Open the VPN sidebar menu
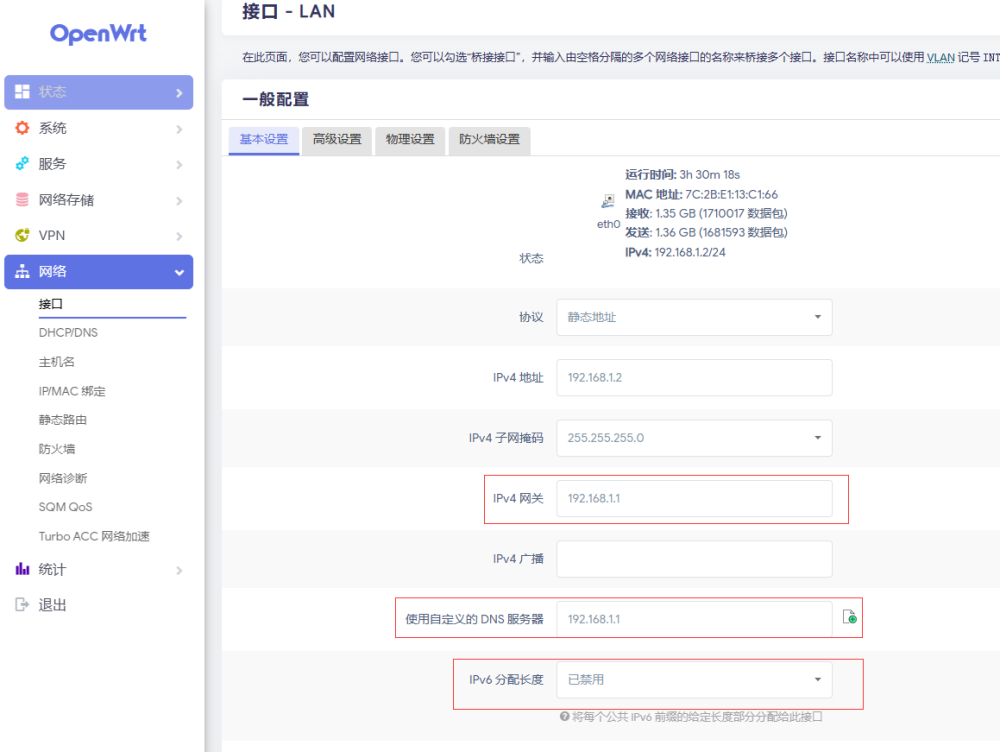The image size is (1000, 752). pyautogui.click(x=99, y=235)
